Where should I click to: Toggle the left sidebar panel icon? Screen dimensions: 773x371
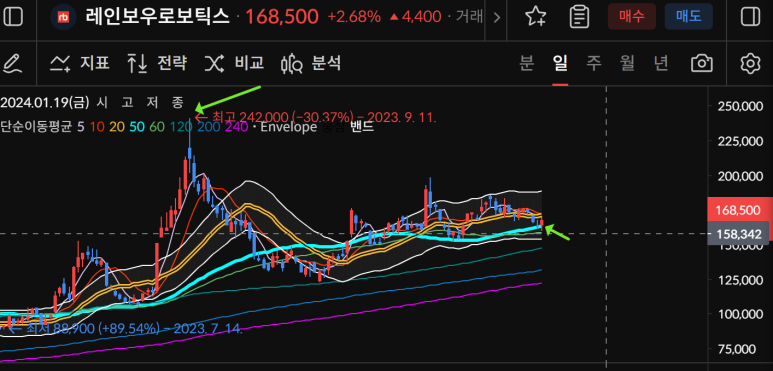[13, 17]
